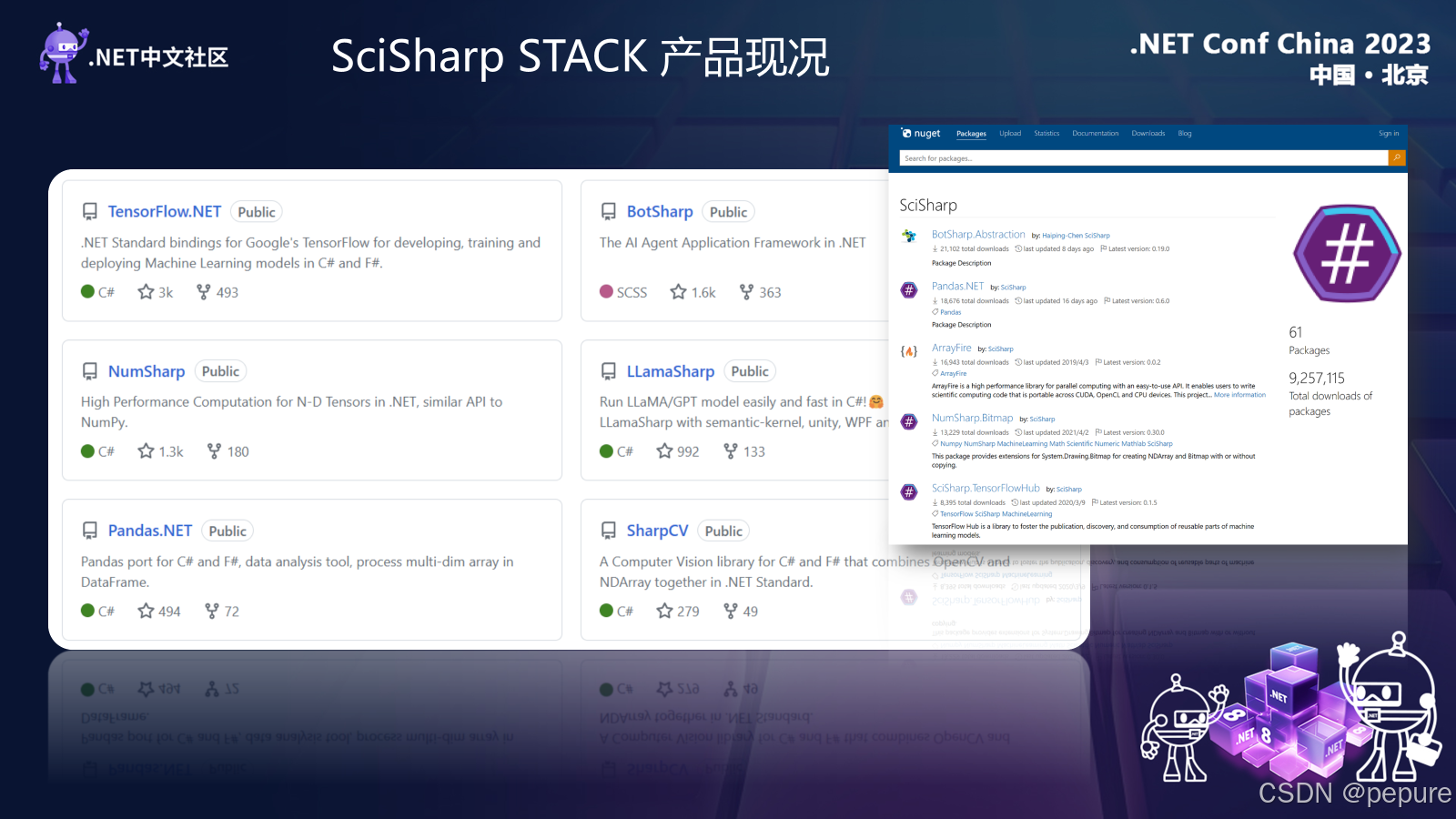The height and width of the screenshot is (819, 1456).
Task: Click the NumSharp.Bitmap package icon
Action: coord(909,421)
